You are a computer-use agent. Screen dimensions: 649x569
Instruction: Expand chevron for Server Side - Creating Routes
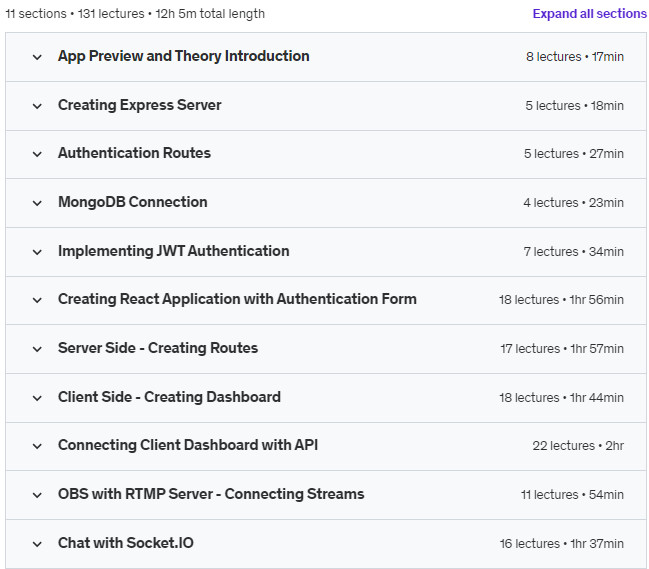pos(37,349)
